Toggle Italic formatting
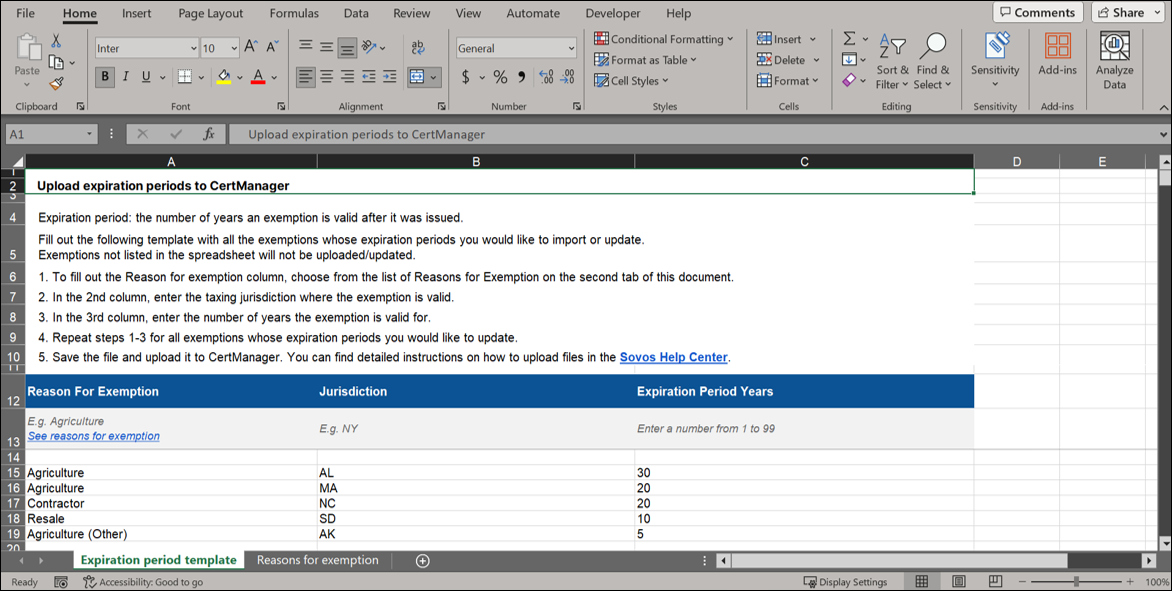 pyautogui.click(x=125, y=77)
